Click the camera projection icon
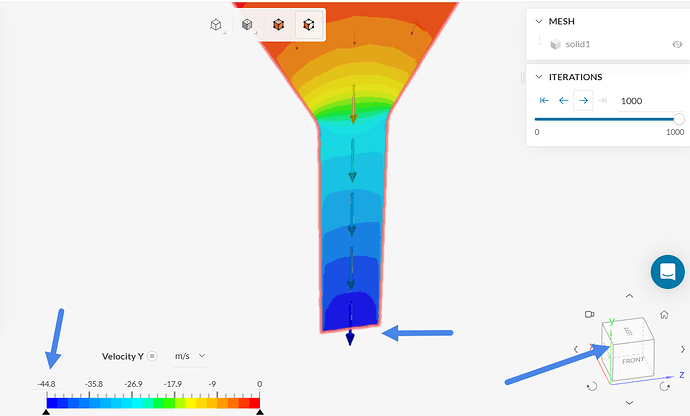690x416 pixels. (590, 314)
